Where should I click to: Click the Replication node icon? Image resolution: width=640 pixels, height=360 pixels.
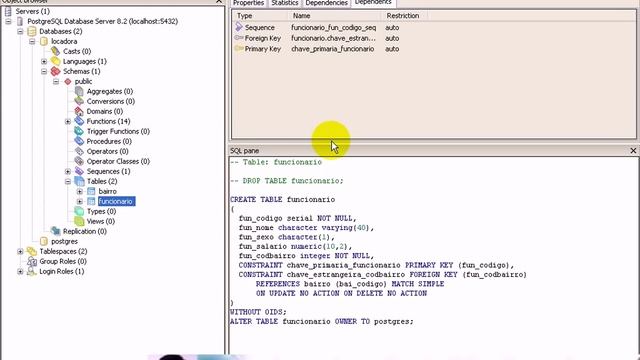56,231
